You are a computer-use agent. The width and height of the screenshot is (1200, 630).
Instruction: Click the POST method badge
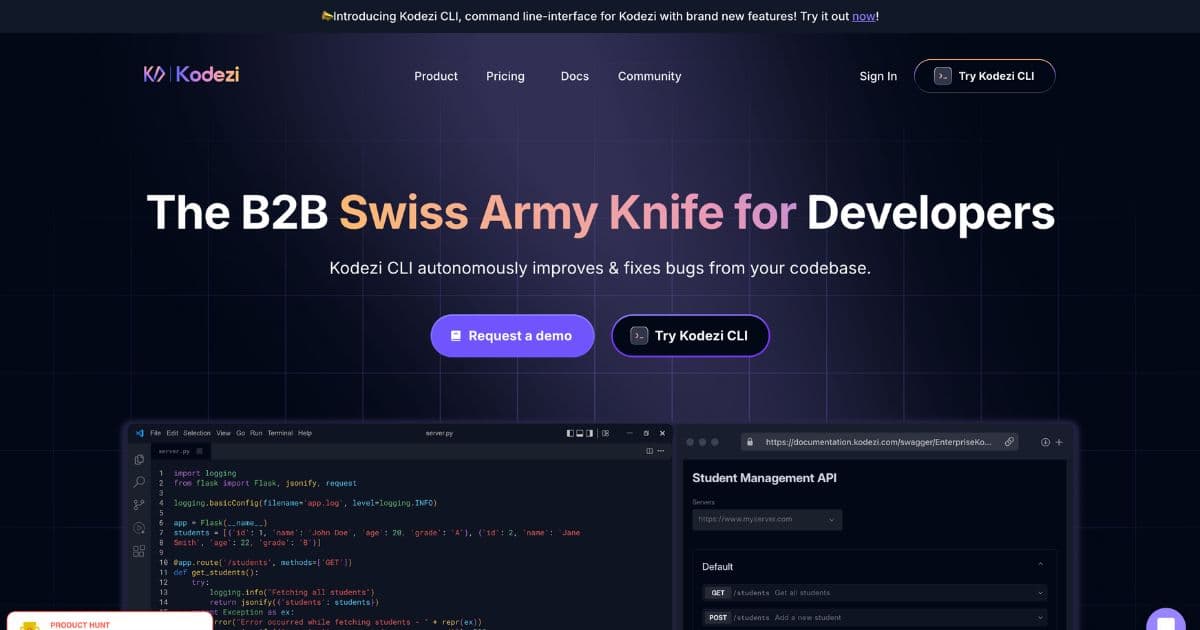coord(718,618)
